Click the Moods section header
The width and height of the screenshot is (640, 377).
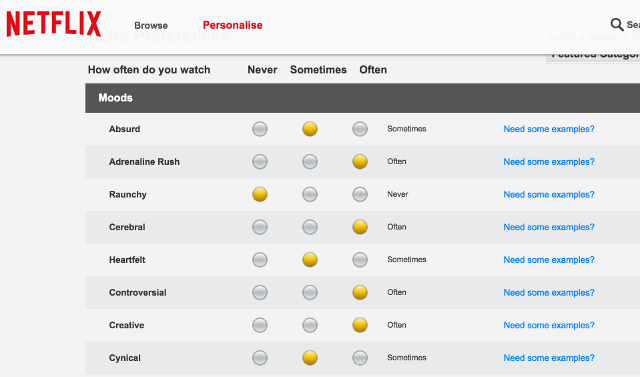pyautogui.click(x=362, y=98)
